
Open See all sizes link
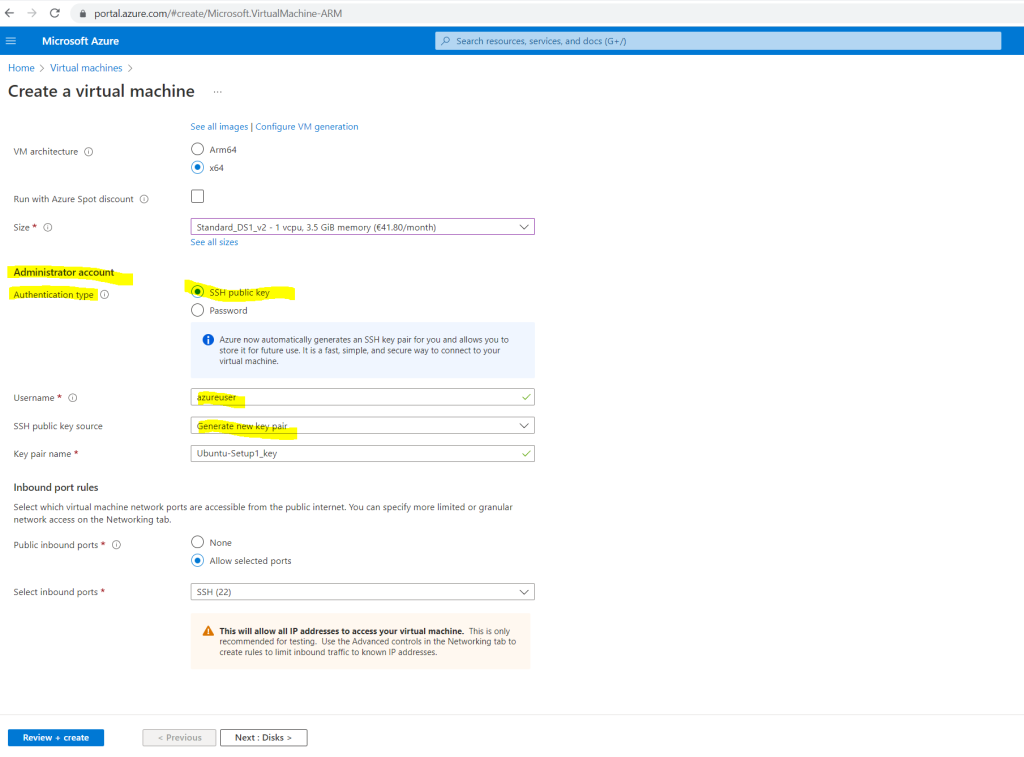[x=214, y=242]
